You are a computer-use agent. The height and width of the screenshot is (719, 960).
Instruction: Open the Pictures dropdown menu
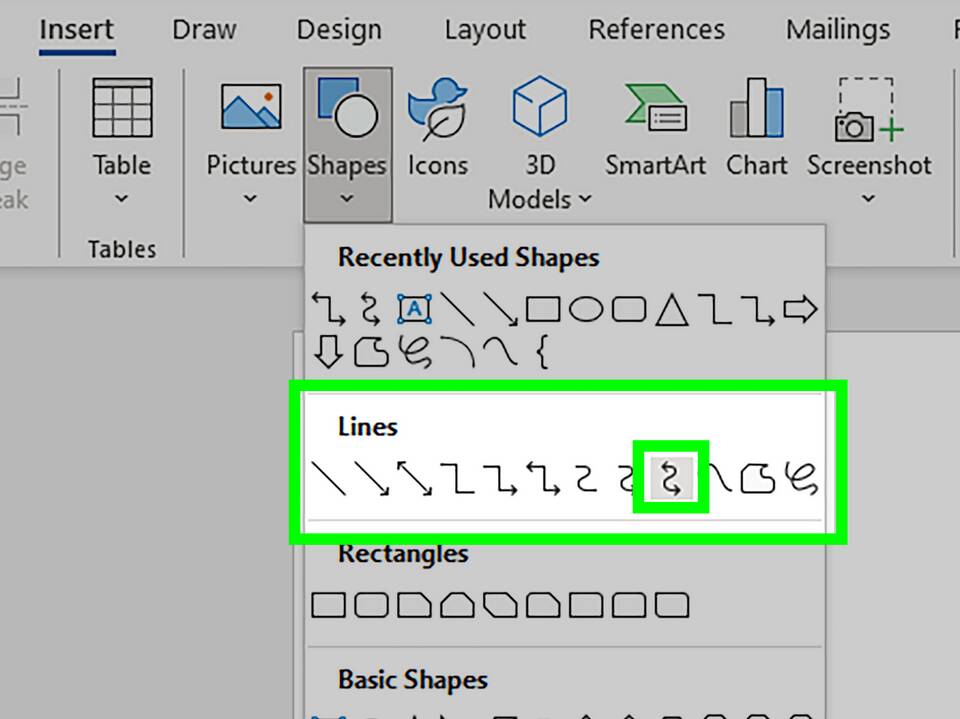tap(250, 199)
